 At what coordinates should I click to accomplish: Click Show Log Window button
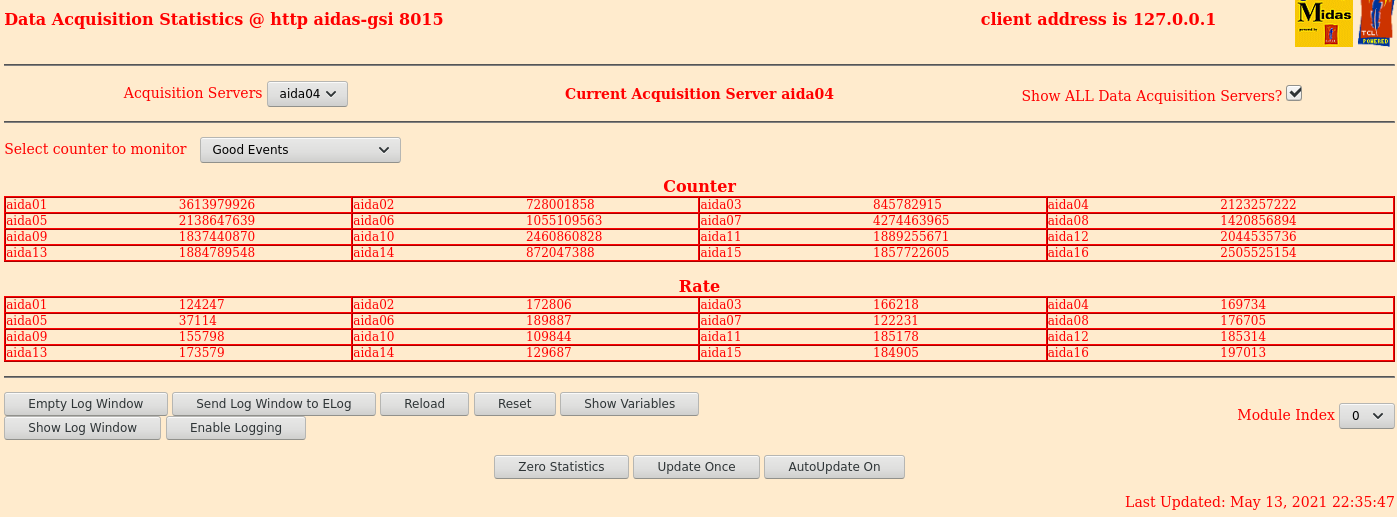[83, 428]
